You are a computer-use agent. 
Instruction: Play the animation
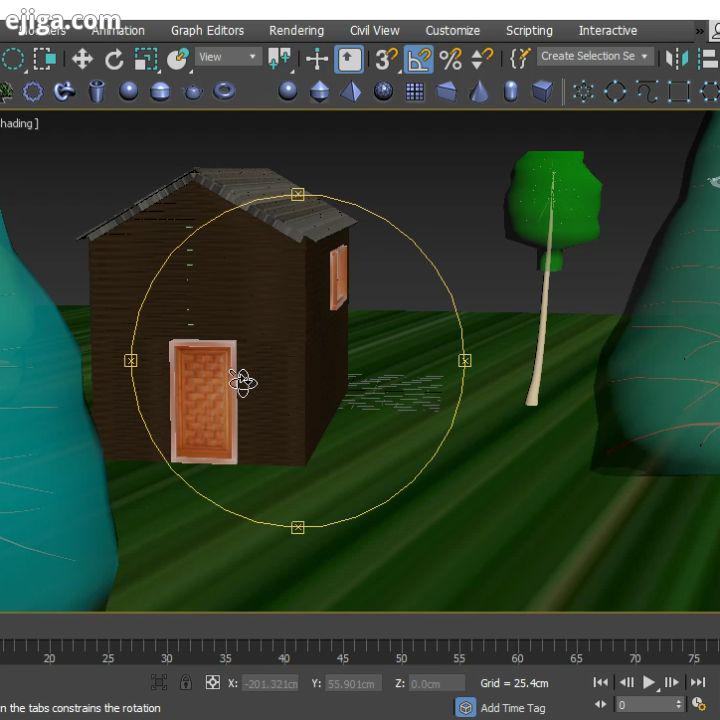(648, 682)
